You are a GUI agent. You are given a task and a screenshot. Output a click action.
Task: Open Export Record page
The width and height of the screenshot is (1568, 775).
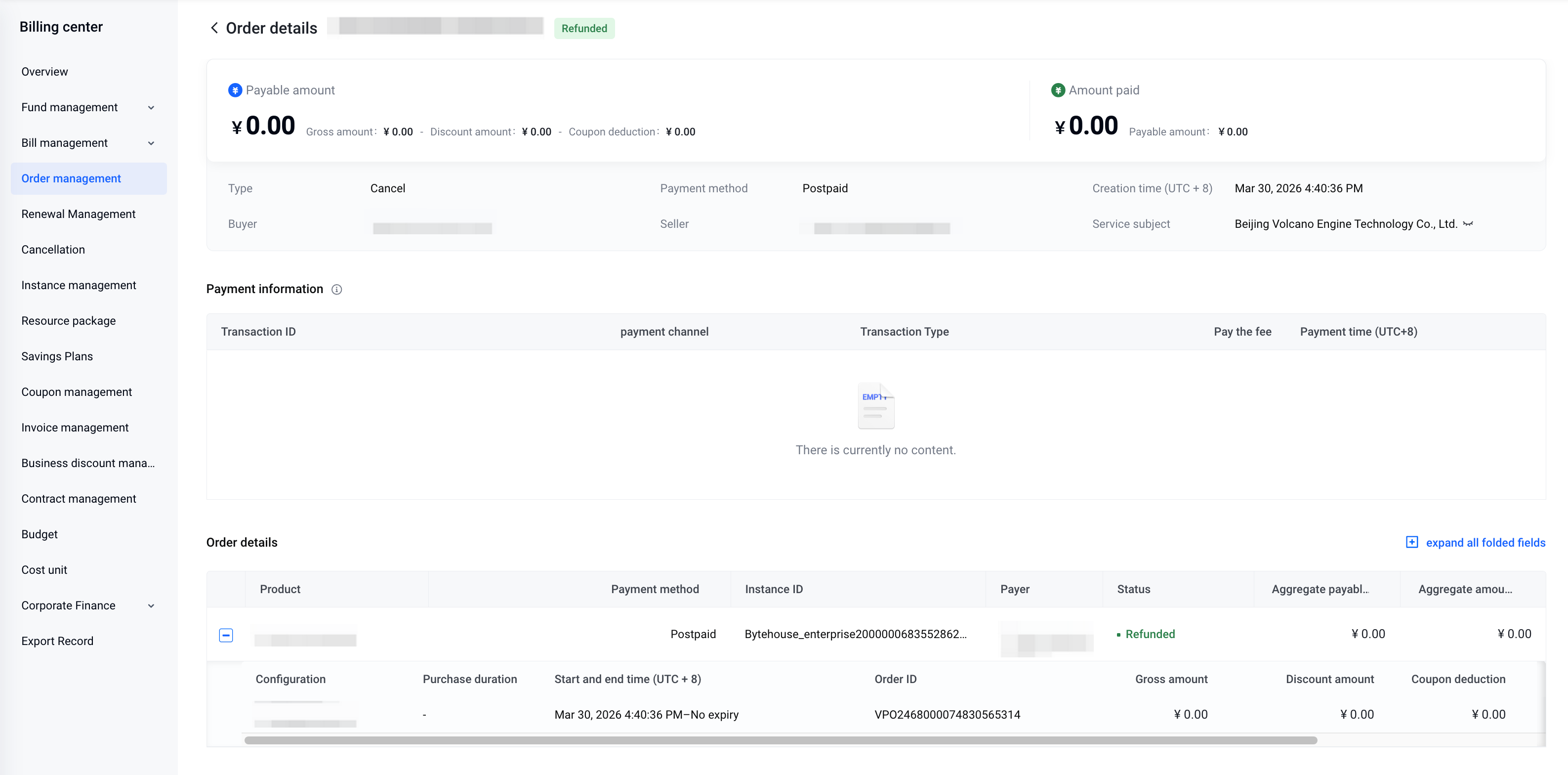point(57,641)
